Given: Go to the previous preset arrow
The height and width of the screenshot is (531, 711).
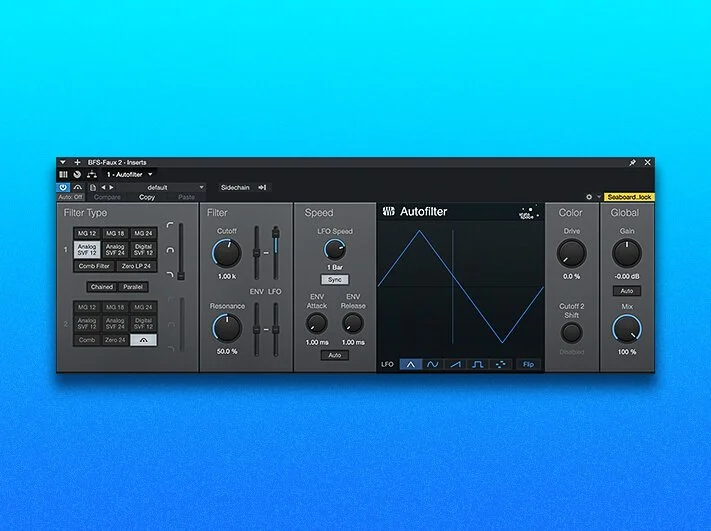Looking at the screenshot, I should pos(103,187).
